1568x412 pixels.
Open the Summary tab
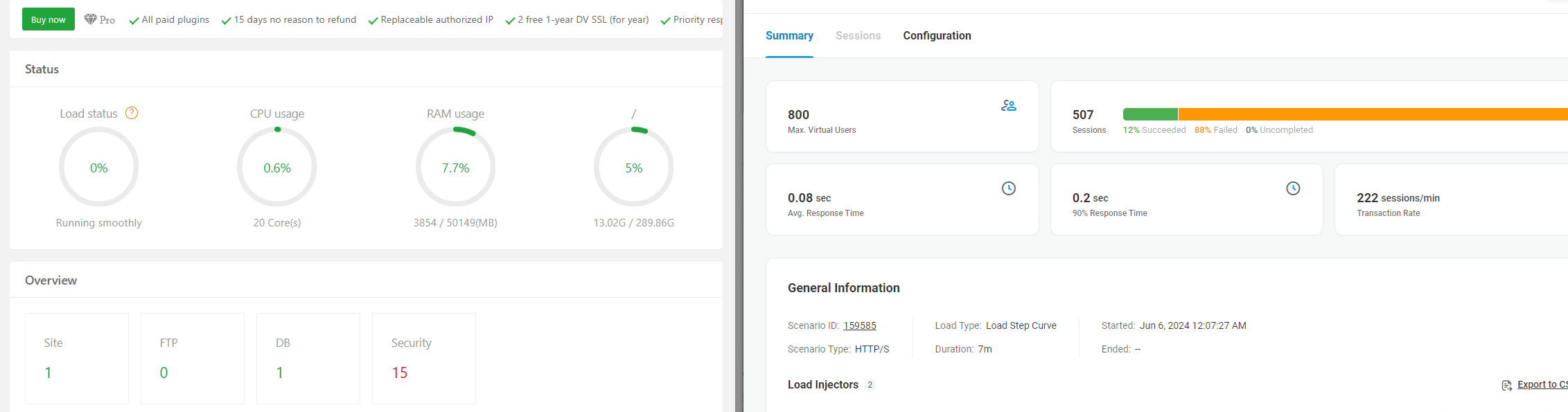(789, 35)
